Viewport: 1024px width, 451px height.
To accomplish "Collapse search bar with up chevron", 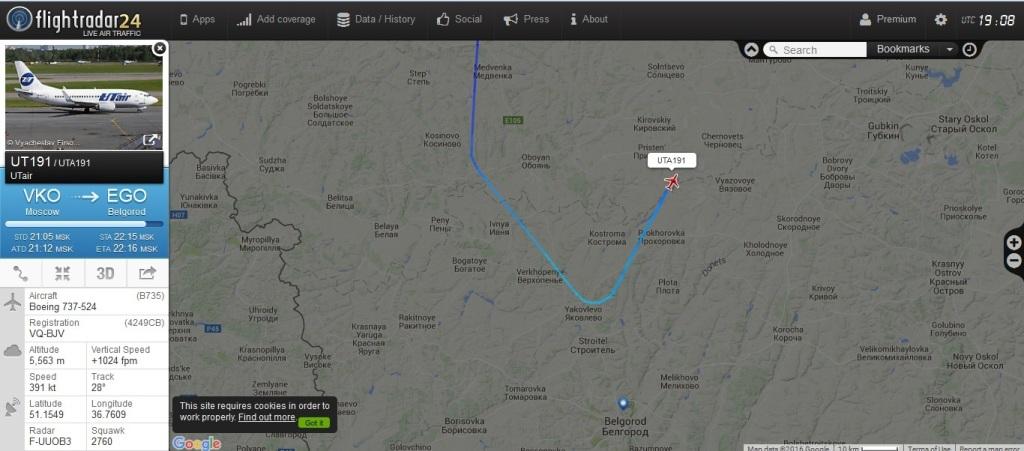I will 751,49.
